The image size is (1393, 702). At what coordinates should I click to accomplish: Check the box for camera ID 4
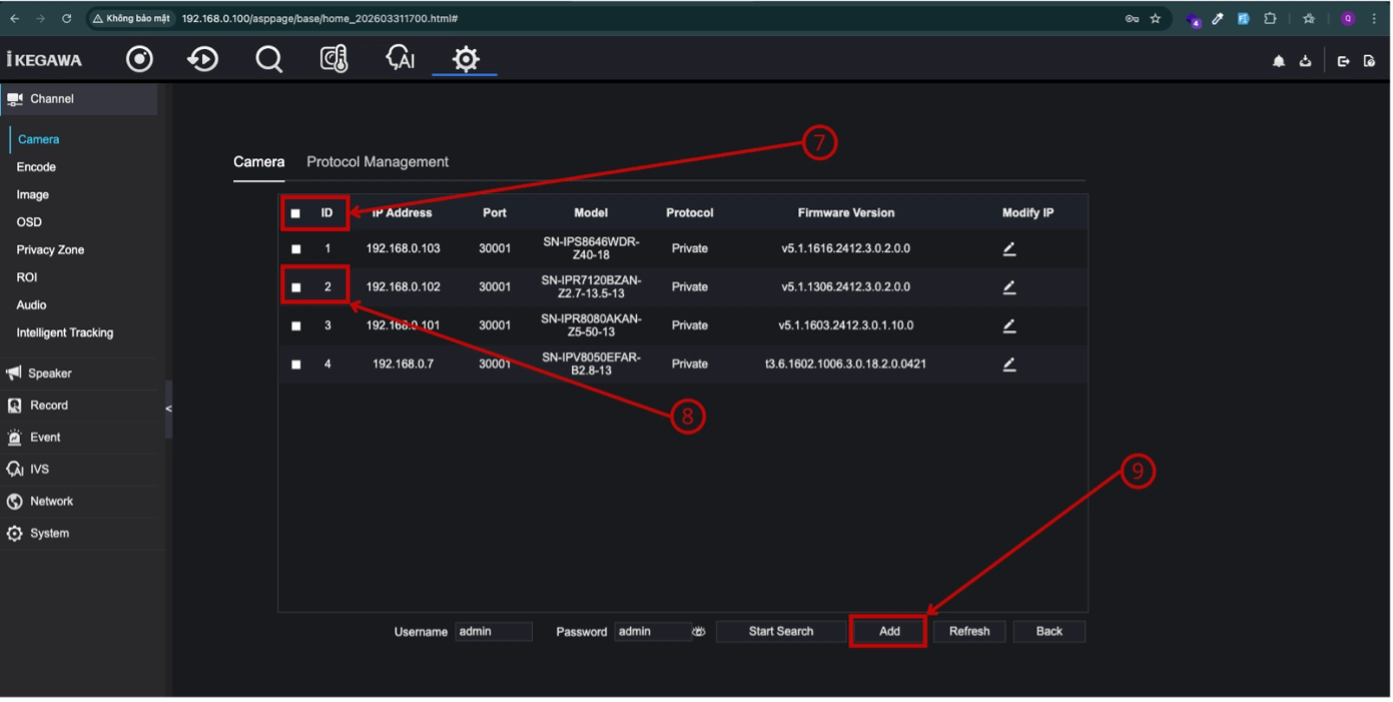coord(296,365)
